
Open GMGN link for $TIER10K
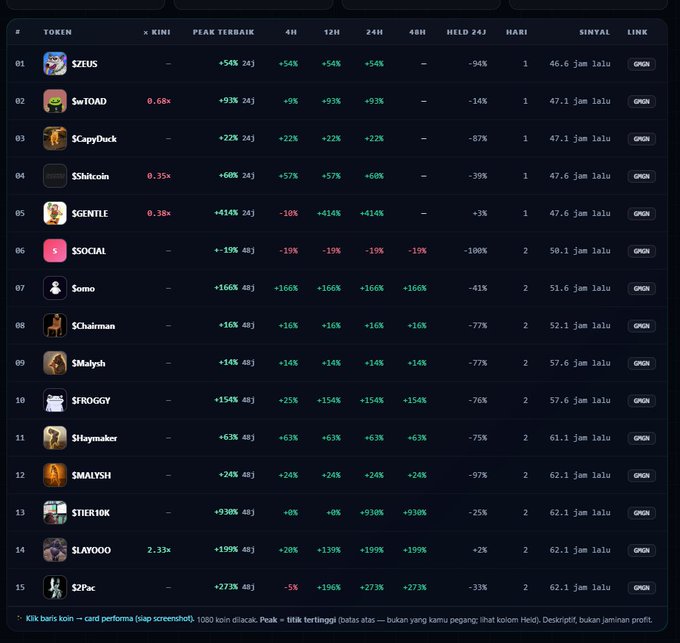[x=641, y=513]
